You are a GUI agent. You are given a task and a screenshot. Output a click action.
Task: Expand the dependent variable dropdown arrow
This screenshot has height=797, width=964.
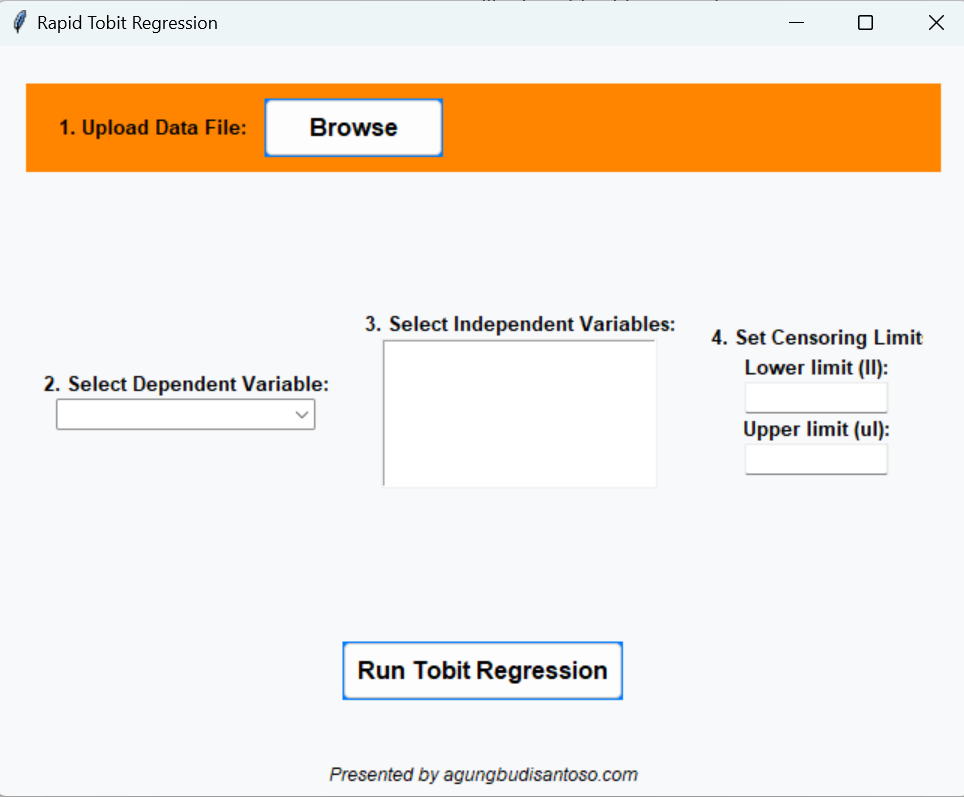301,414
